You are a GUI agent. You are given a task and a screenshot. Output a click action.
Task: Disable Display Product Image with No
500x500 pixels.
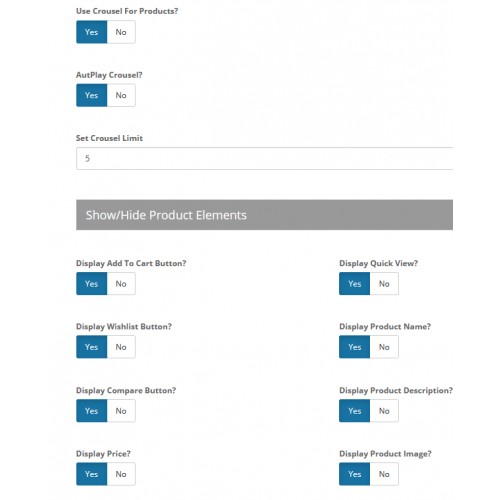(x=384, y=474)
